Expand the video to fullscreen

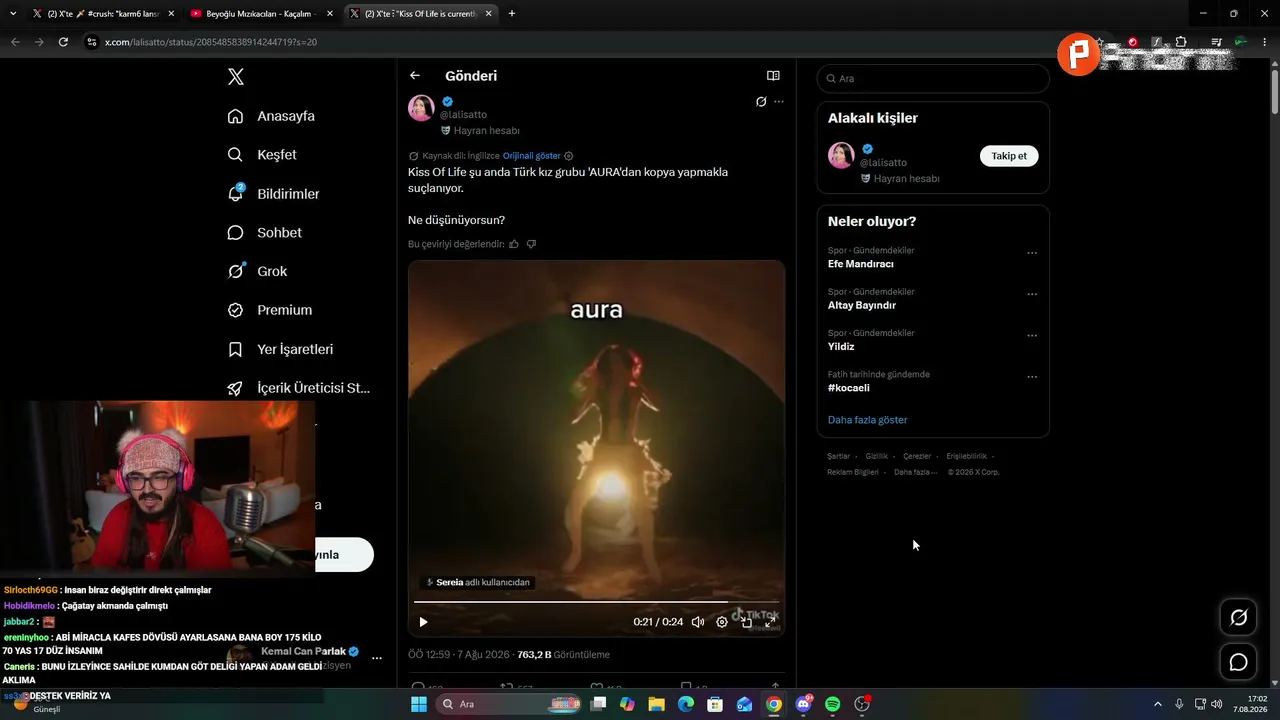tap(770, 622)
